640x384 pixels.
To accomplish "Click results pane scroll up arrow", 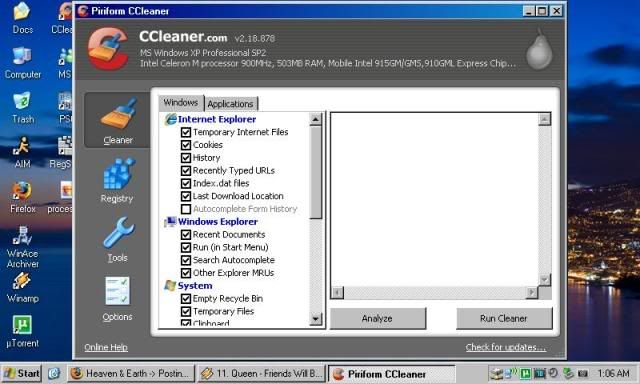I will 544,119.
